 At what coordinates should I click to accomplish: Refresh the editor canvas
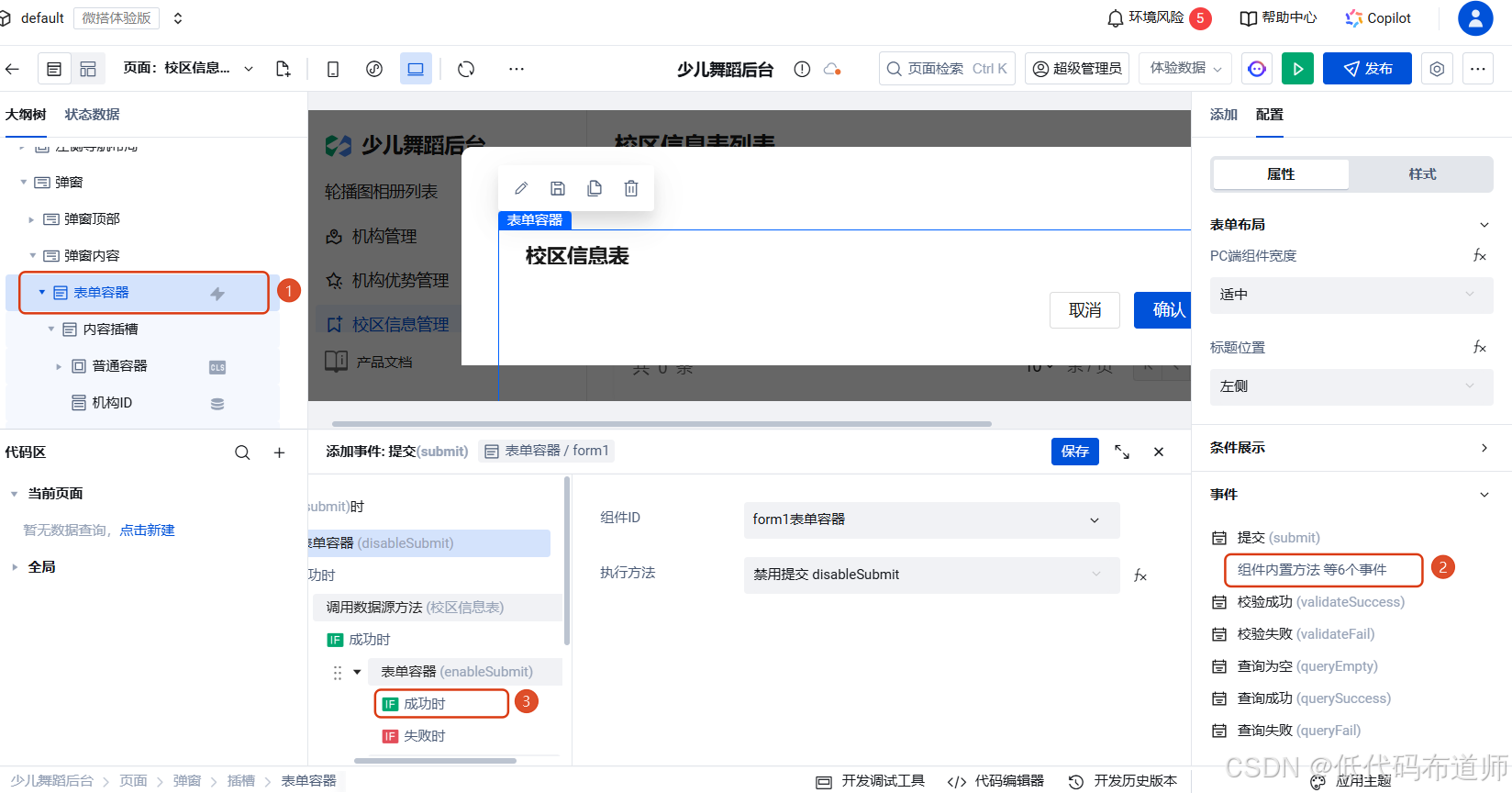pyautogui.click(x=466, y=69)
